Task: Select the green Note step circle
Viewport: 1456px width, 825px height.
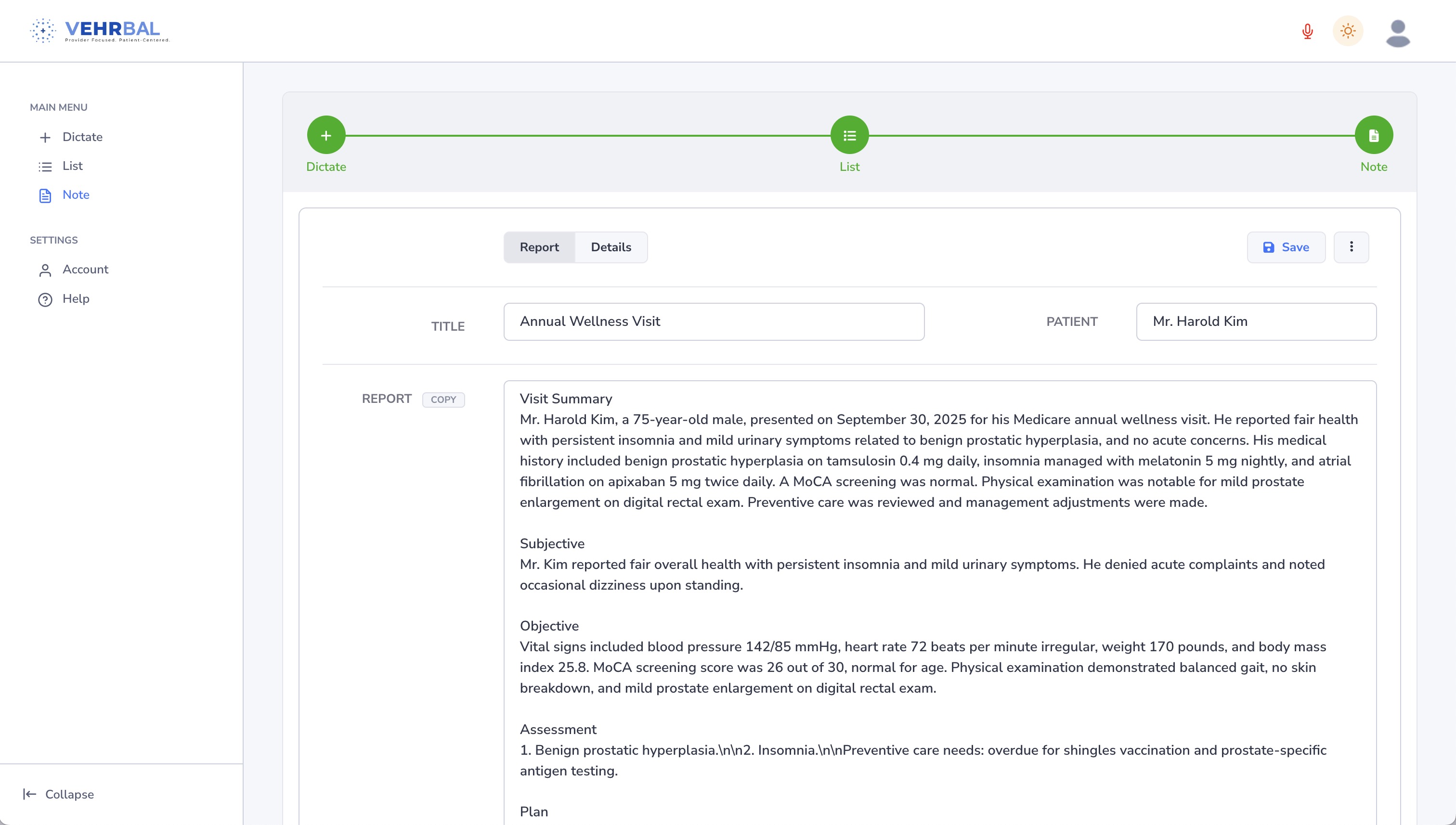Action: pos(1373,135)
